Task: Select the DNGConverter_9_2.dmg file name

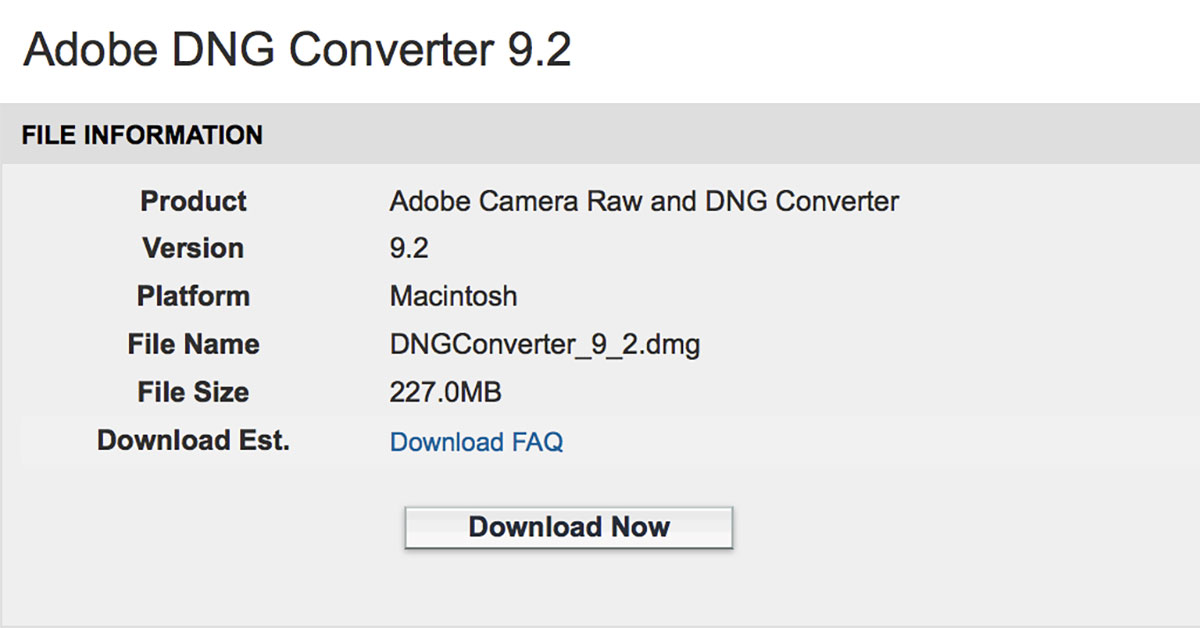Action: [545, 344]
